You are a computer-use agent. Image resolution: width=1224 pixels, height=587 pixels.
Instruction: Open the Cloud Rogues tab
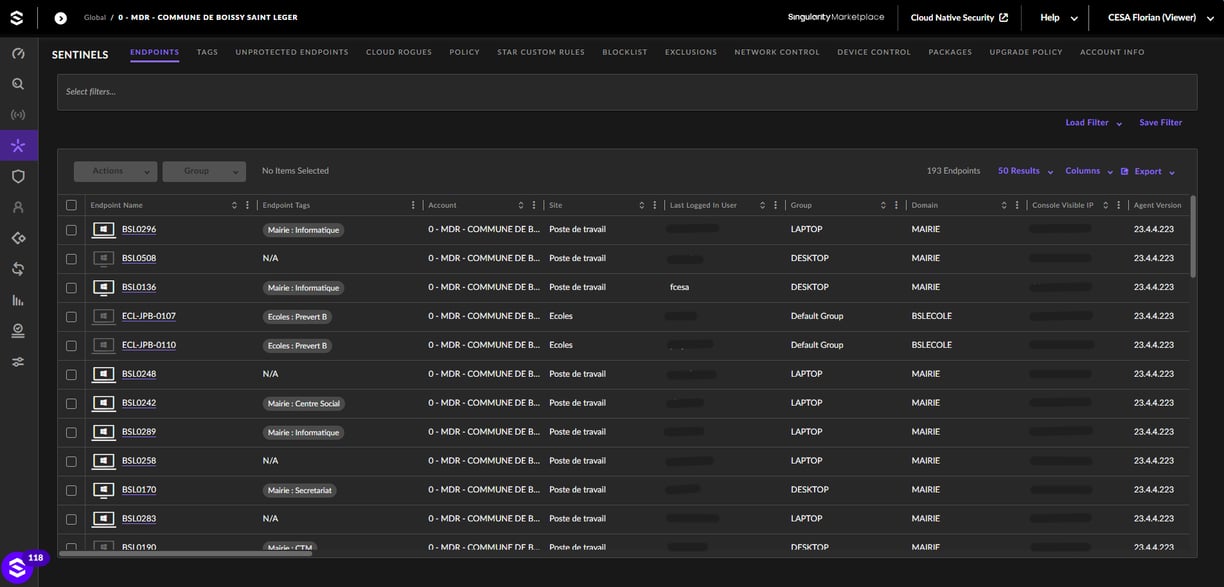coord(399,52)
